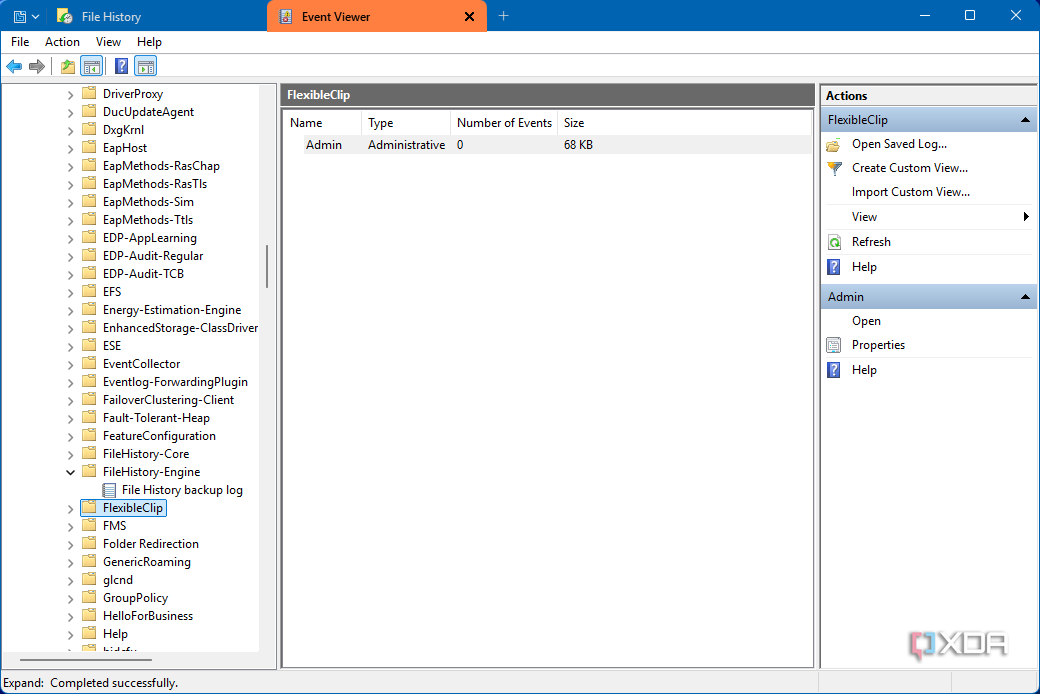Open the View menu
The image size is (1040, 694).
pyautogui.click(x=108, y=42)
